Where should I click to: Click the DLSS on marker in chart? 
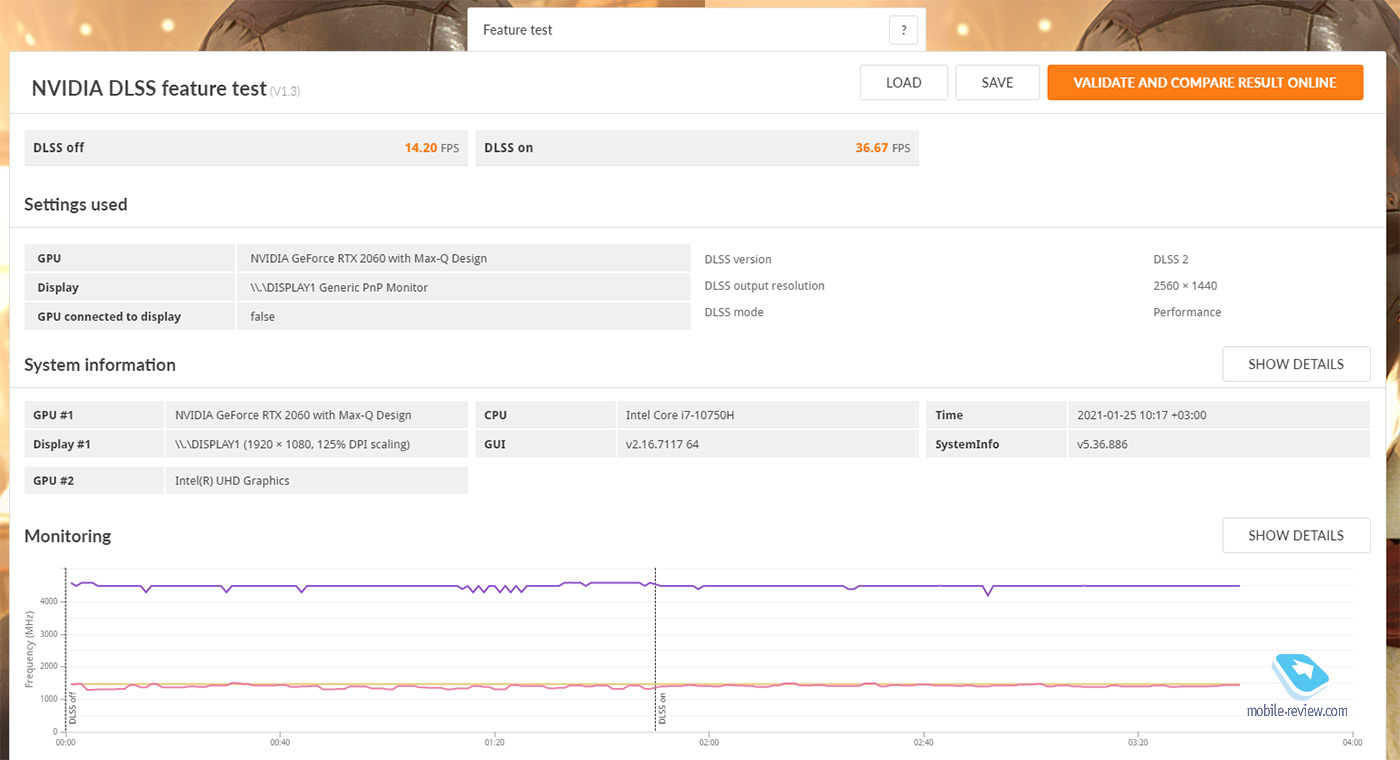[662, 711]
